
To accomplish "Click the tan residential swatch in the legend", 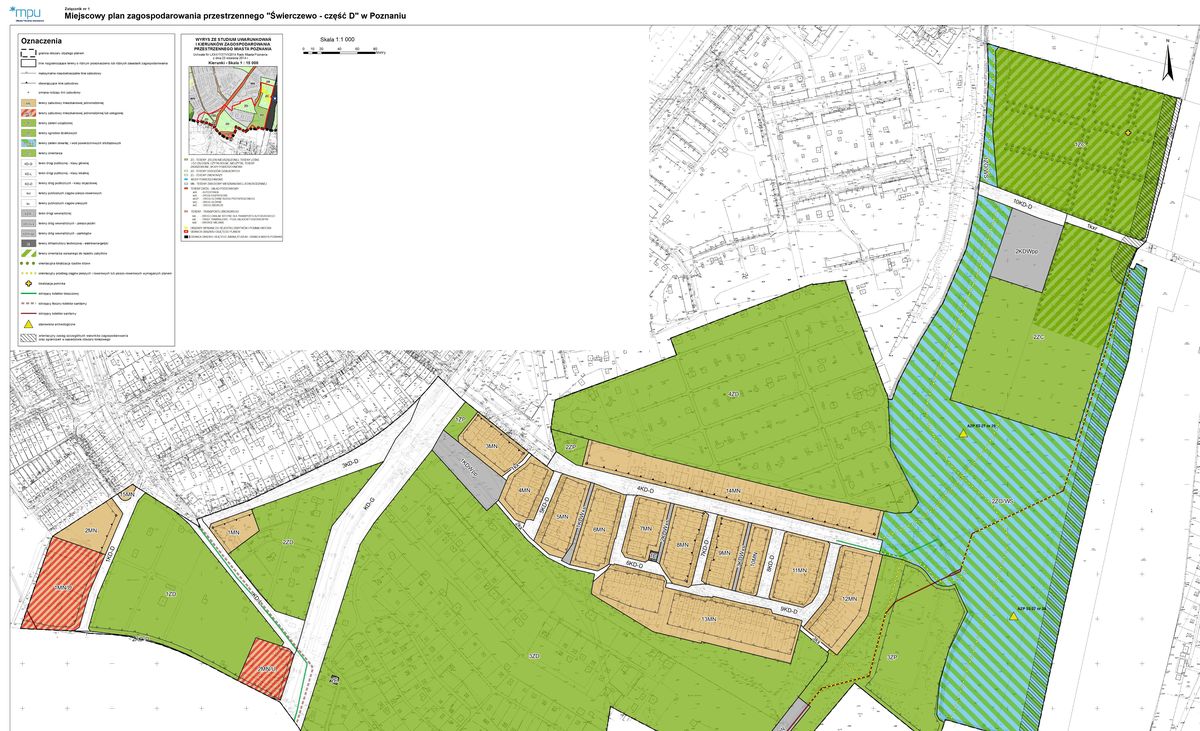I will coord(30,103).
